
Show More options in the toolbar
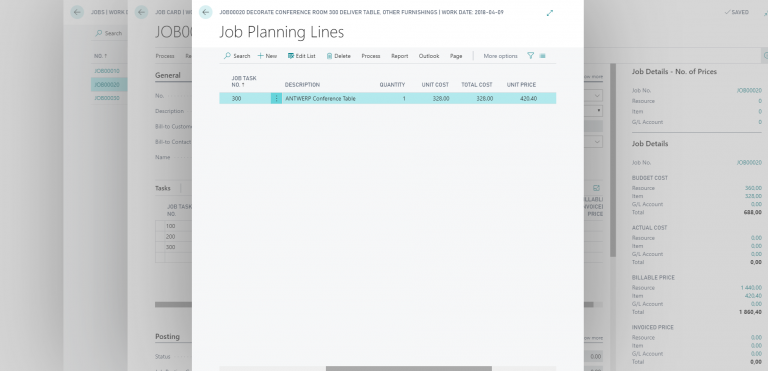point(501,56)
